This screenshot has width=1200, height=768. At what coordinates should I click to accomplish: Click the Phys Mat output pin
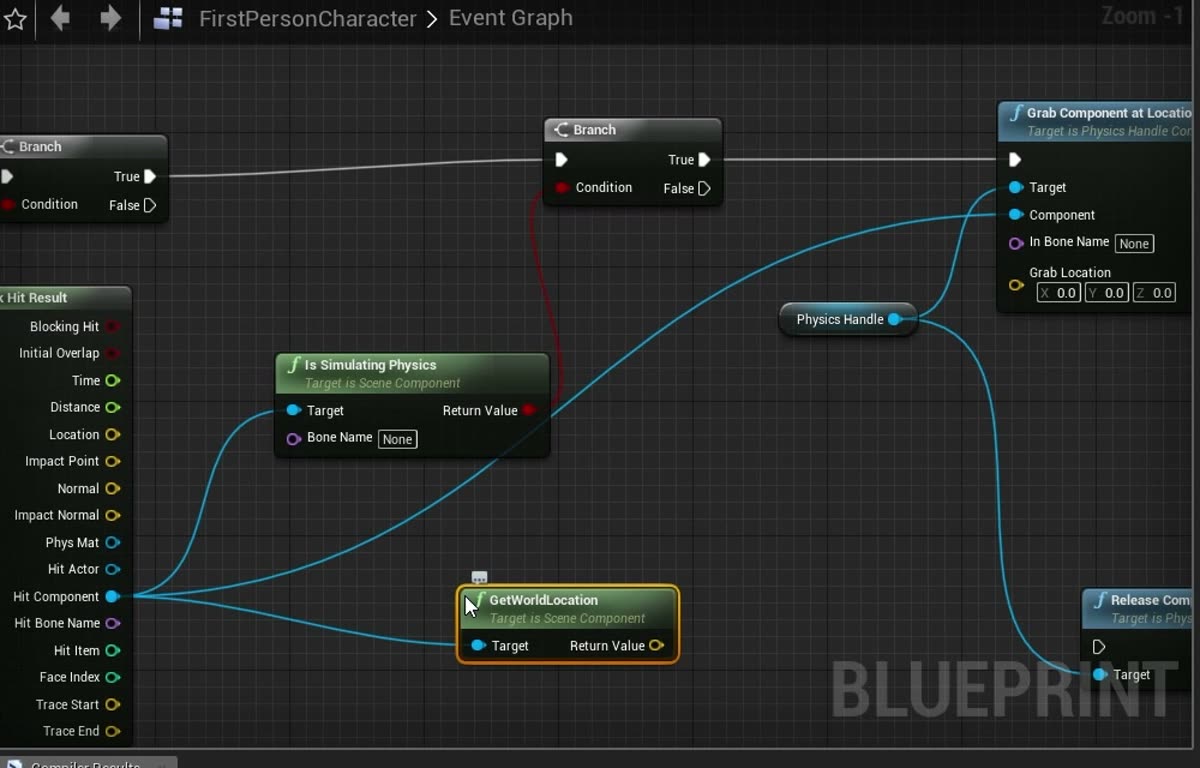click(x=112, y=542)
